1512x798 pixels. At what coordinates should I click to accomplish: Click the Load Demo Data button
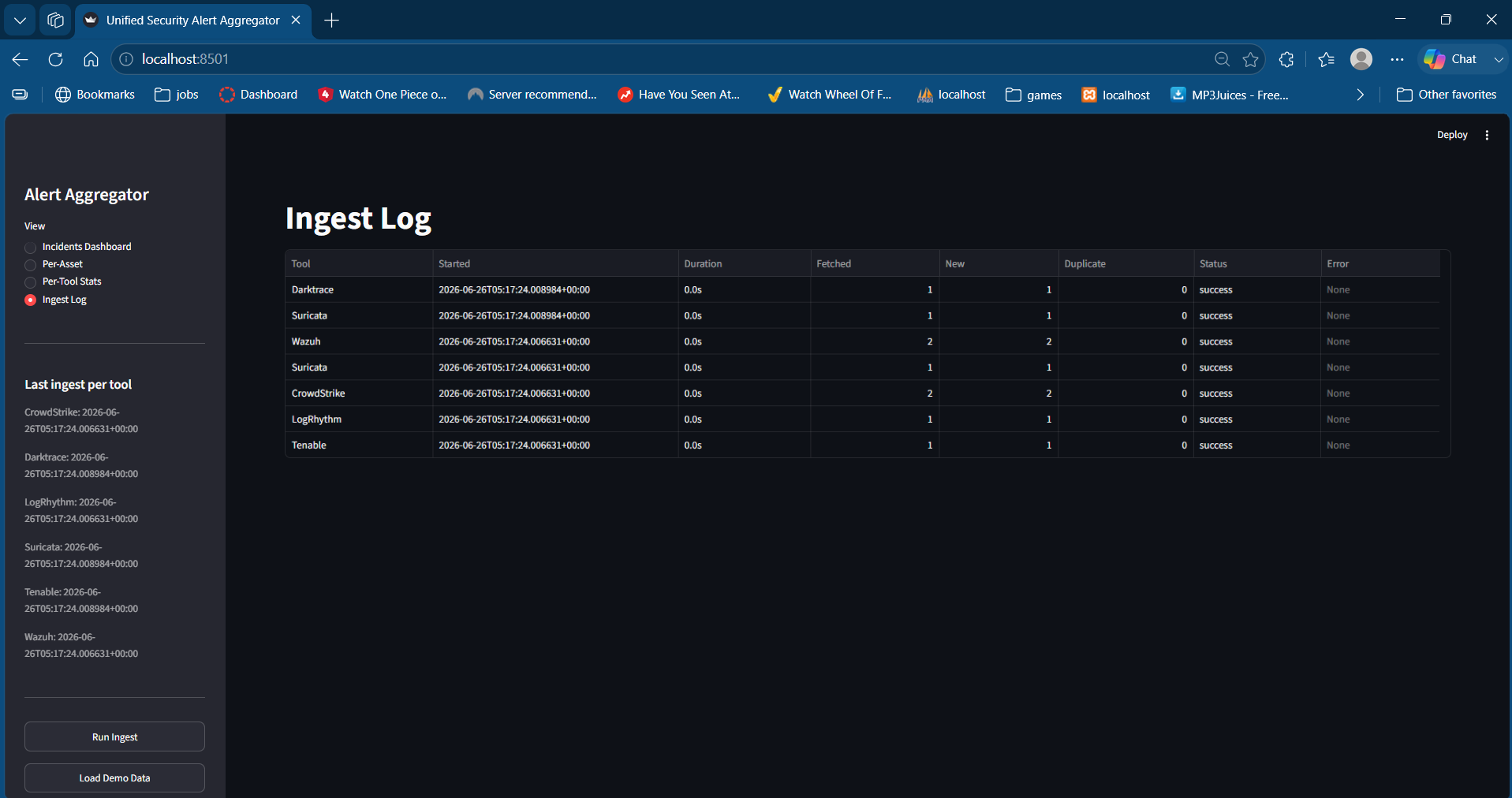pos(114,777)
